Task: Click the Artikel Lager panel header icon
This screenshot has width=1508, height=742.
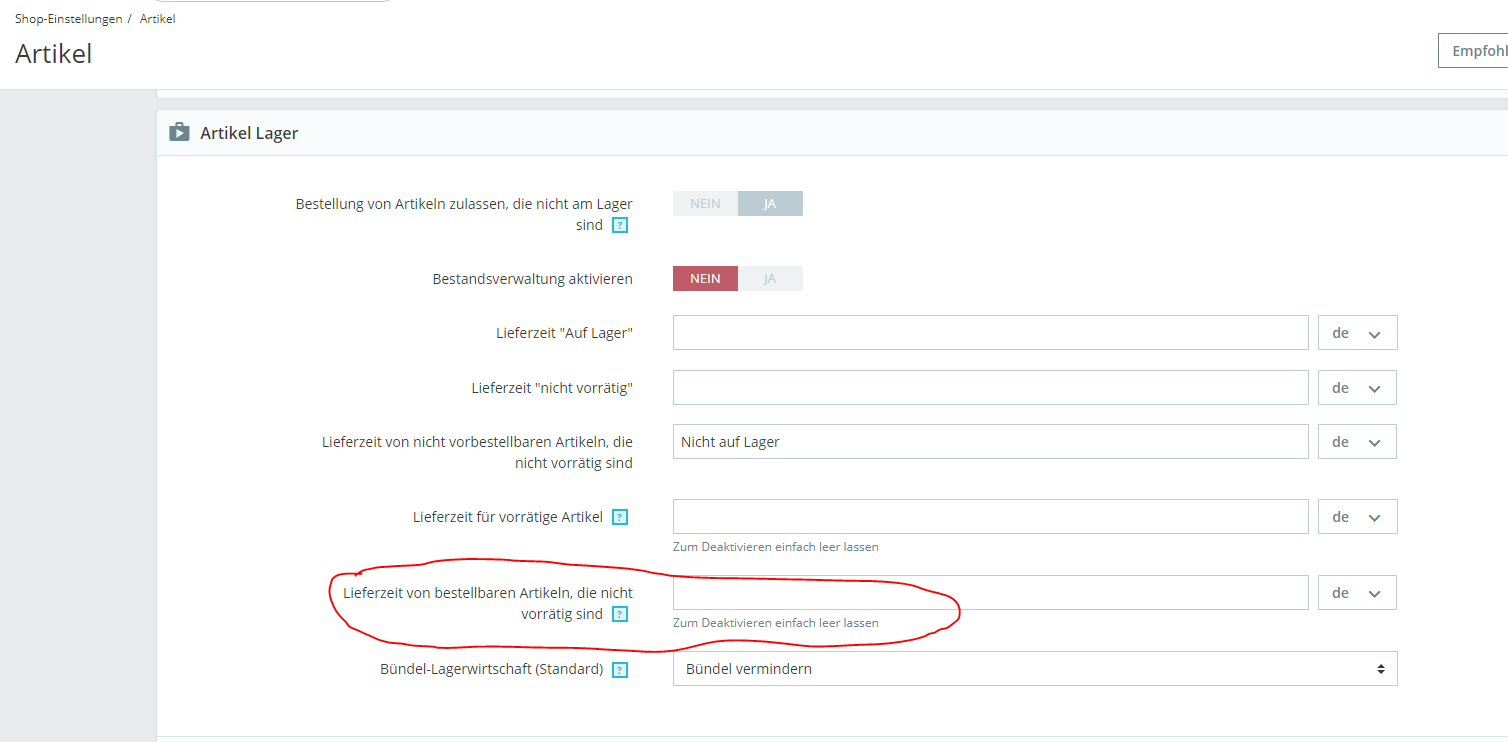Action: click(x=179, y=132)
